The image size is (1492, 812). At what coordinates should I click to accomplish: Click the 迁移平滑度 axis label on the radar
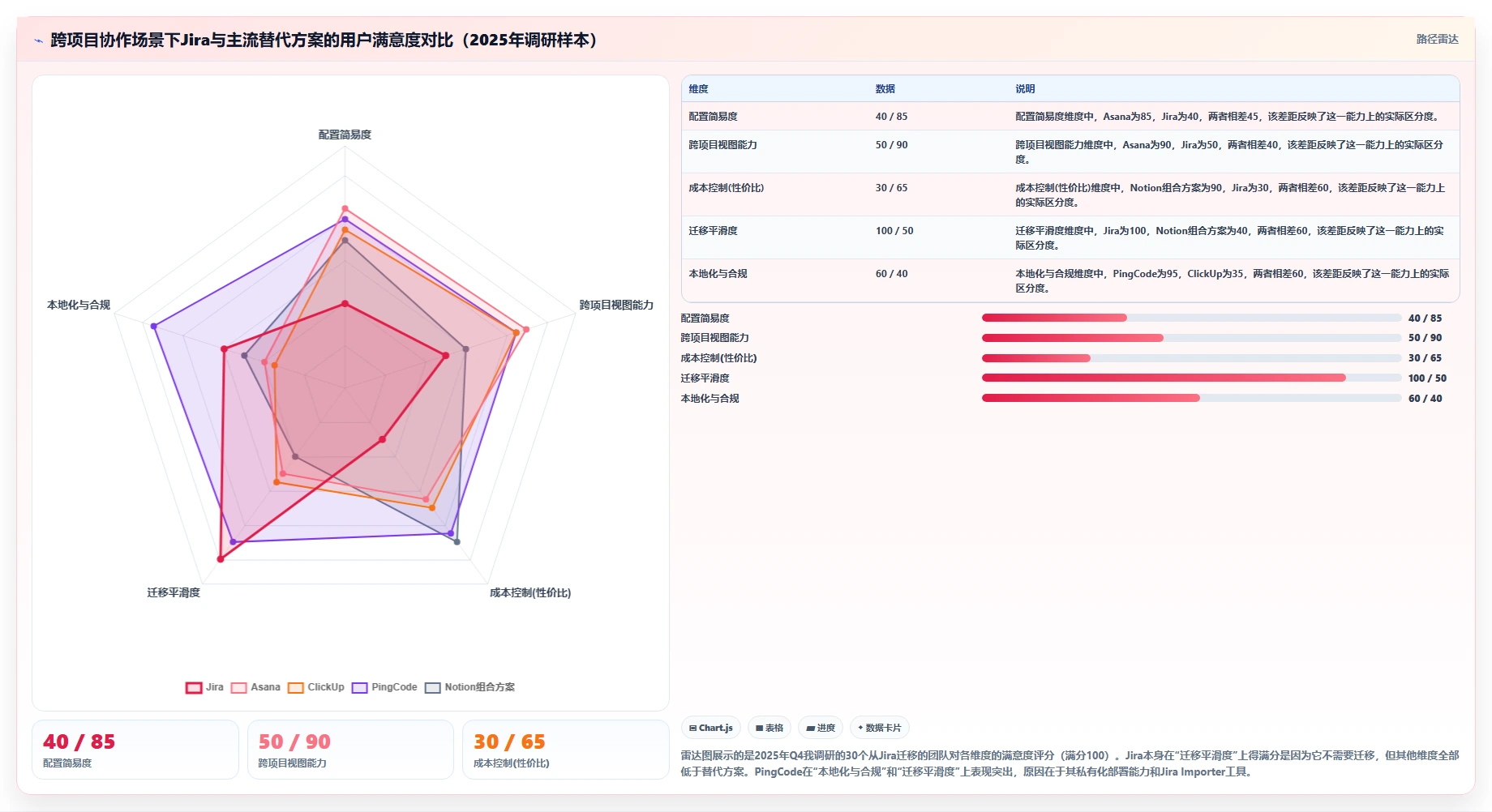[x=174, y=592]
